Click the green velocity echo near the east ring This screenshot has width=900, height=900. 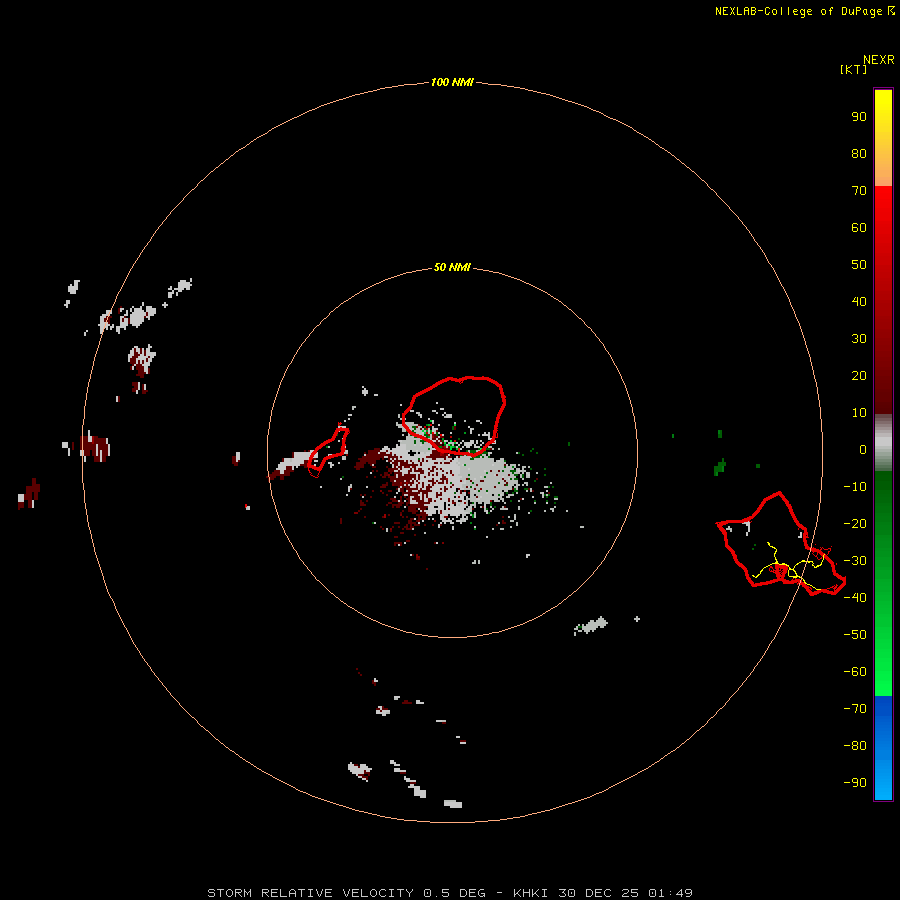[719, 467]
